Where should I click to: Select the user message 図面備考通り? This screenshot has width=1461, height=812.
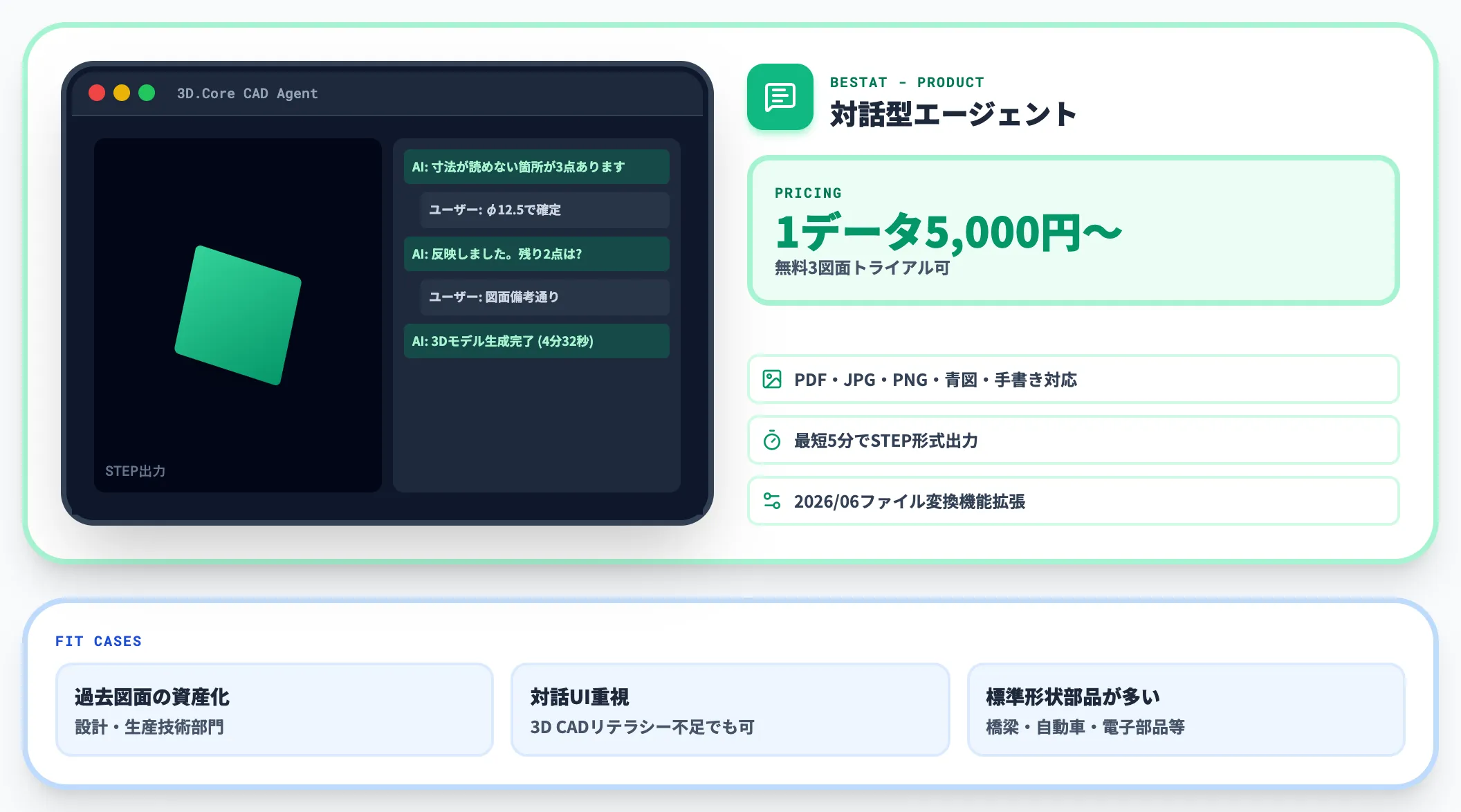[x=545, y=297]
